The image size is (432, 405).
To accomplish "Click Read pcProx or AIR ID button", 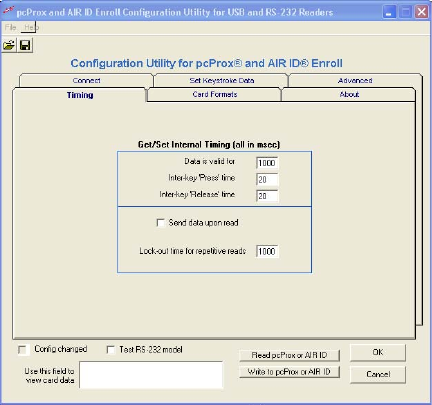I will [289, 355].
